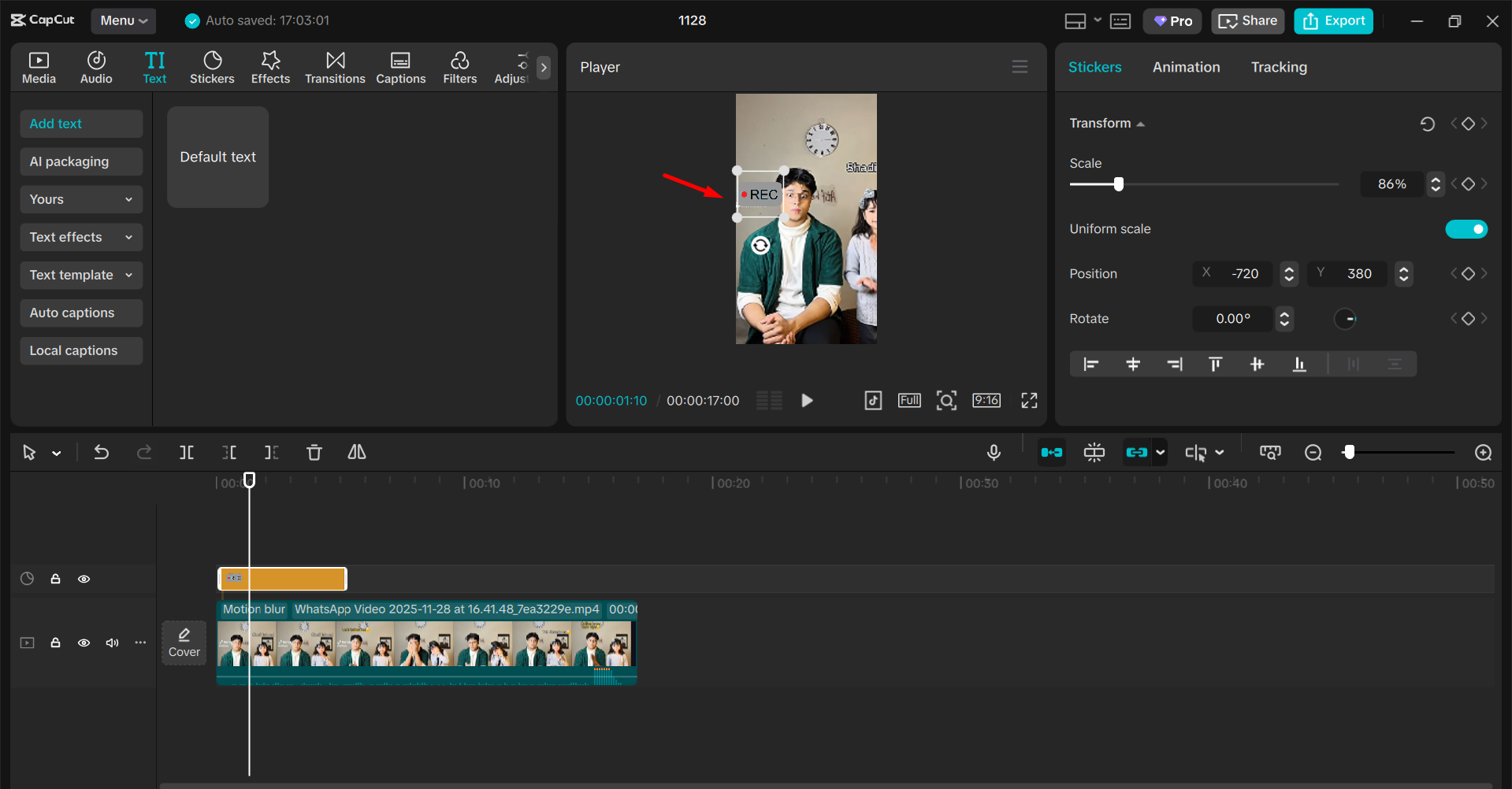
Task: Open the Stickers media panel
Action: pyautogui.click(x=212, y=66)
